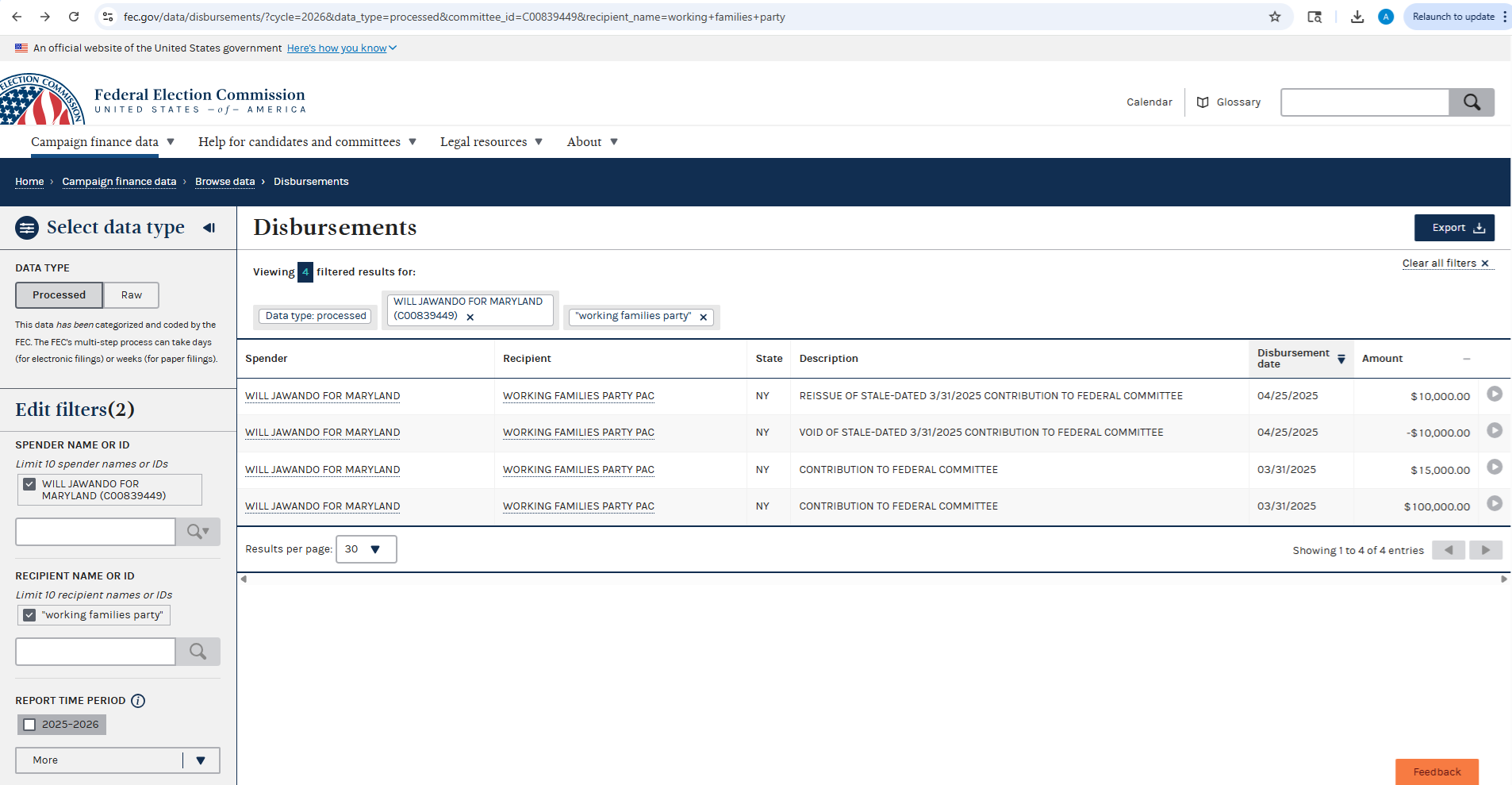Image resolution: width=1512 pixels, height=785 pixels.
Task: Open the browser downloads icon
Action: pos(1357,17)
